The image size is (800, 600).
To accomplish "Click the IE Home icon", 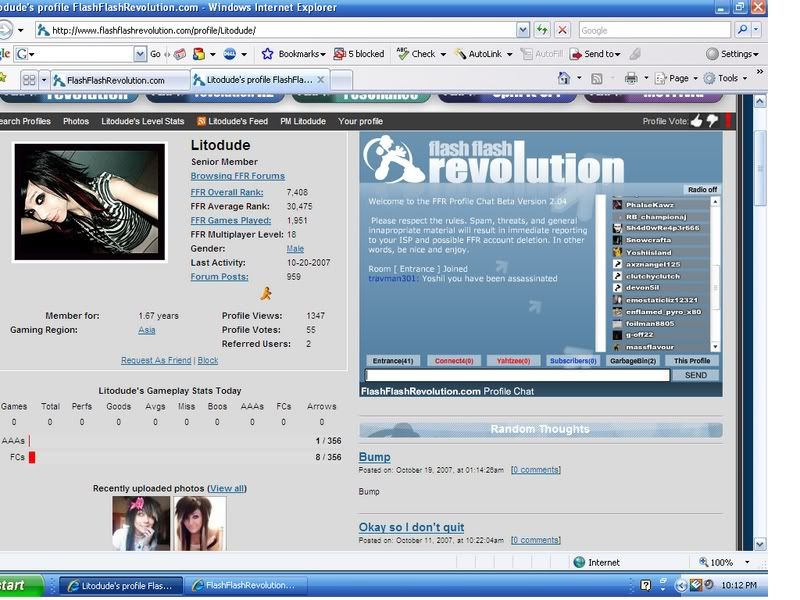I will [564, 78].
